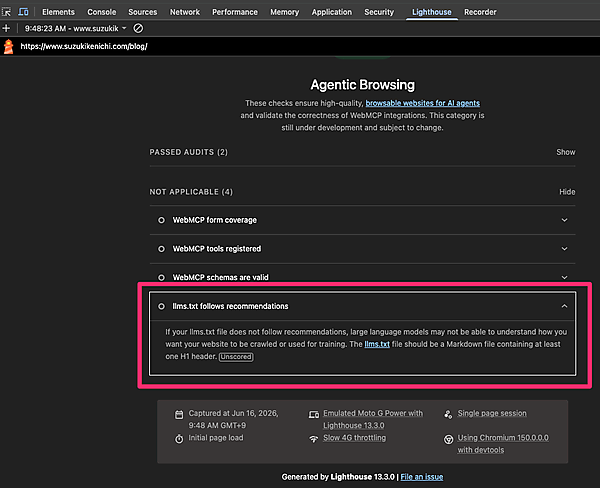Hide the Not Applicable section

tap(567, 192)
